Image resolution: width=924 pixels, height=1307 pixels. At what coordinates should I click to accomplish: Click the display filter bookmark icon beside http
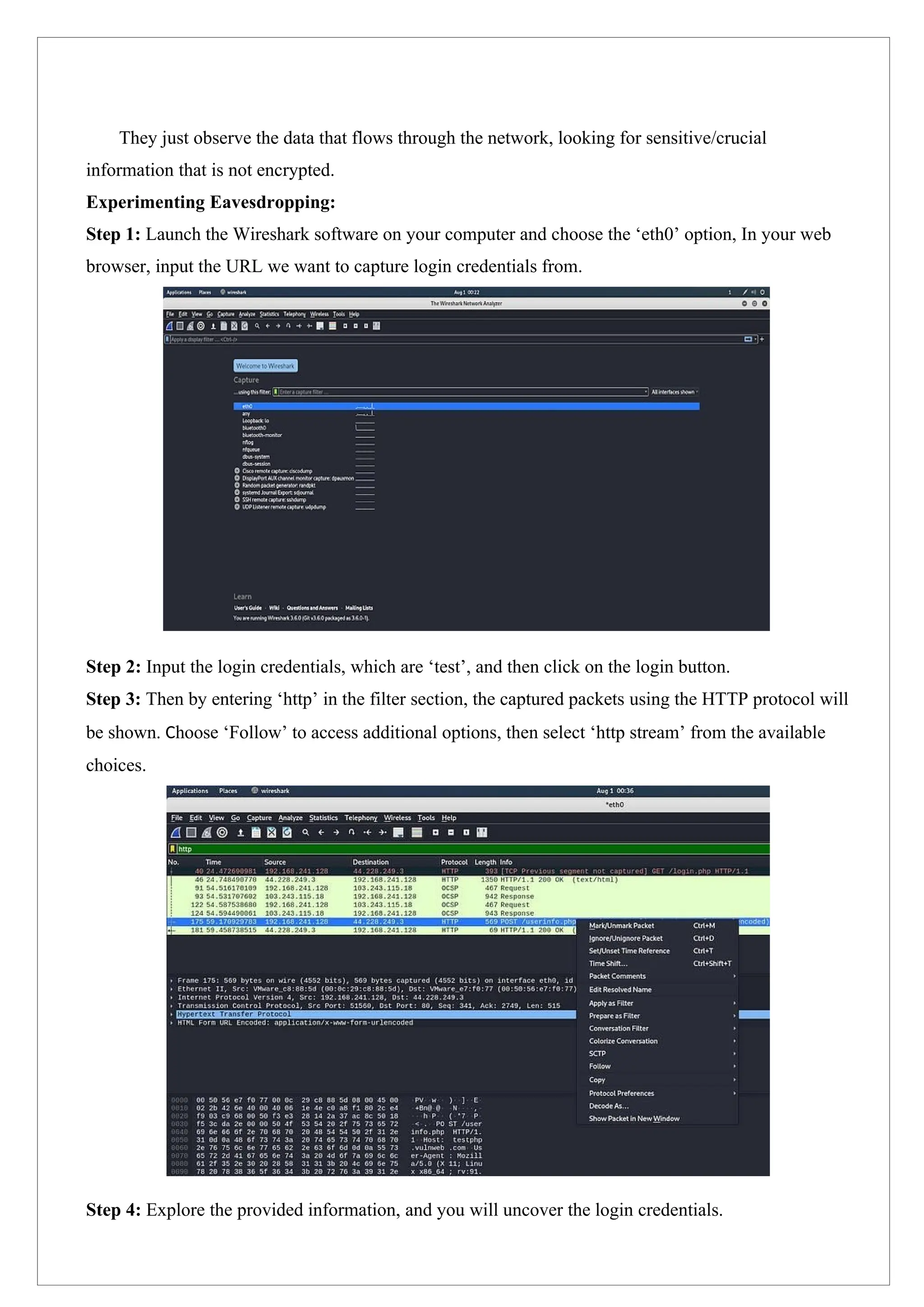click(x=172, y=849)
